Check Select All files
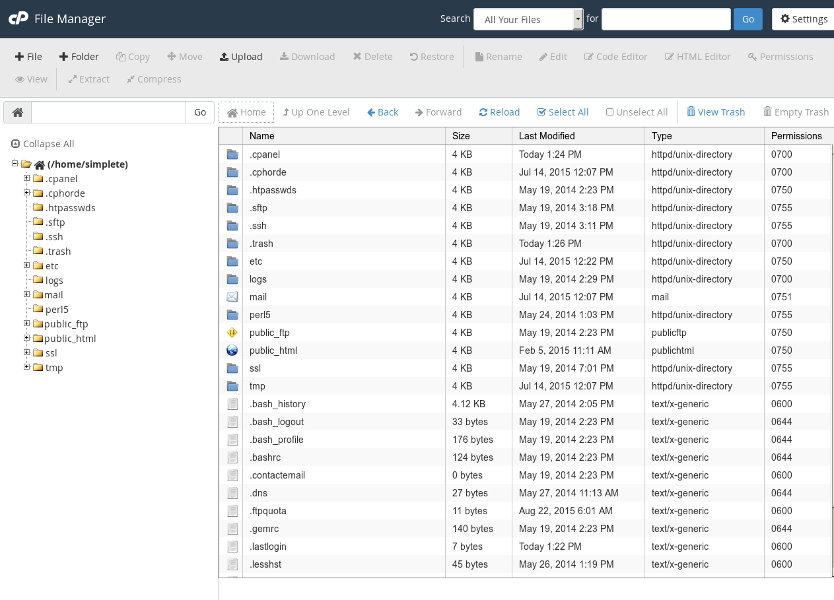The image size is (834, 600). click(x=563, y=112)
